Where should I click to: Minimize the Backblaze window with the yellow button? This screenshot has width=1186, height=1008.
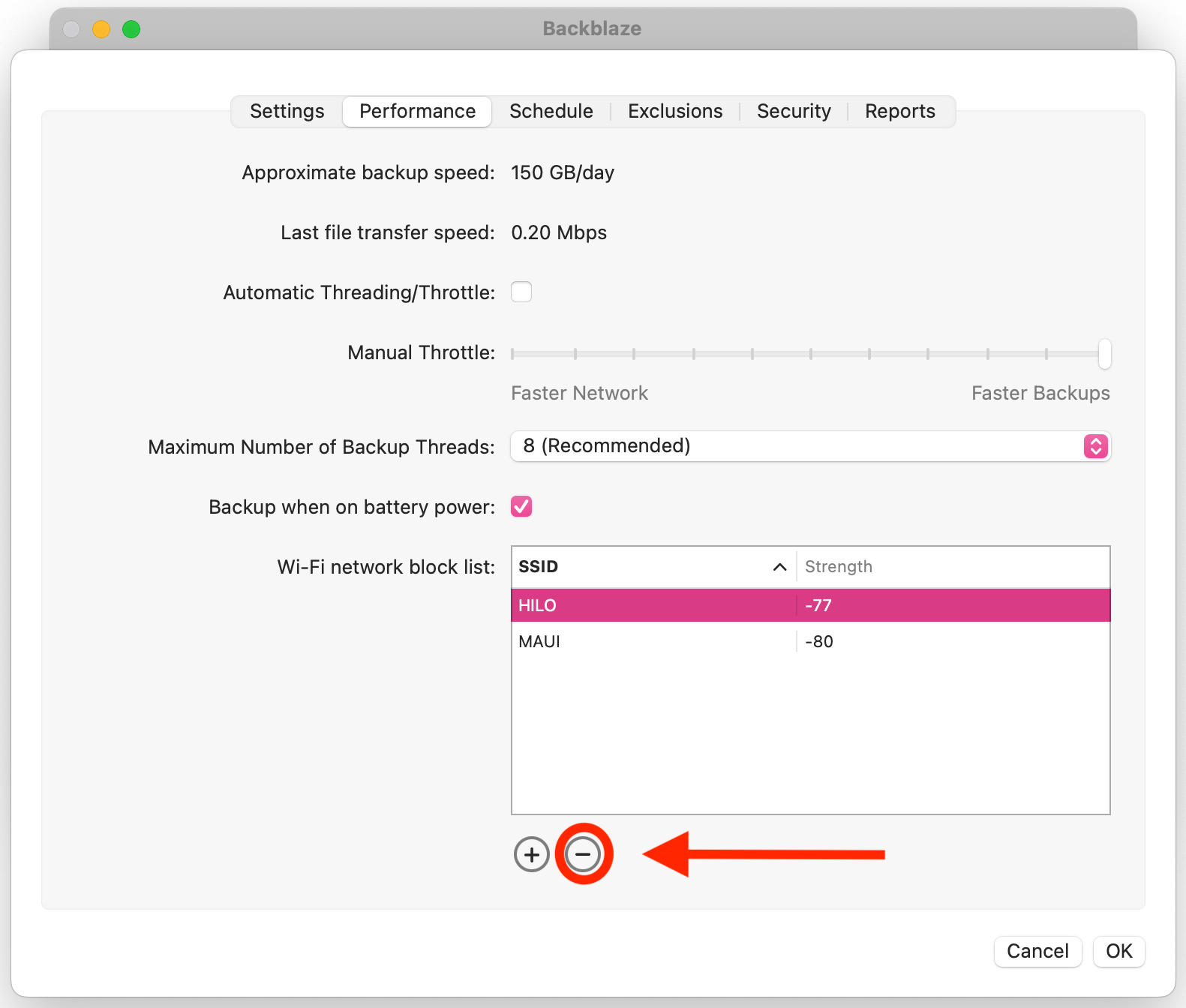click(101, 28)
